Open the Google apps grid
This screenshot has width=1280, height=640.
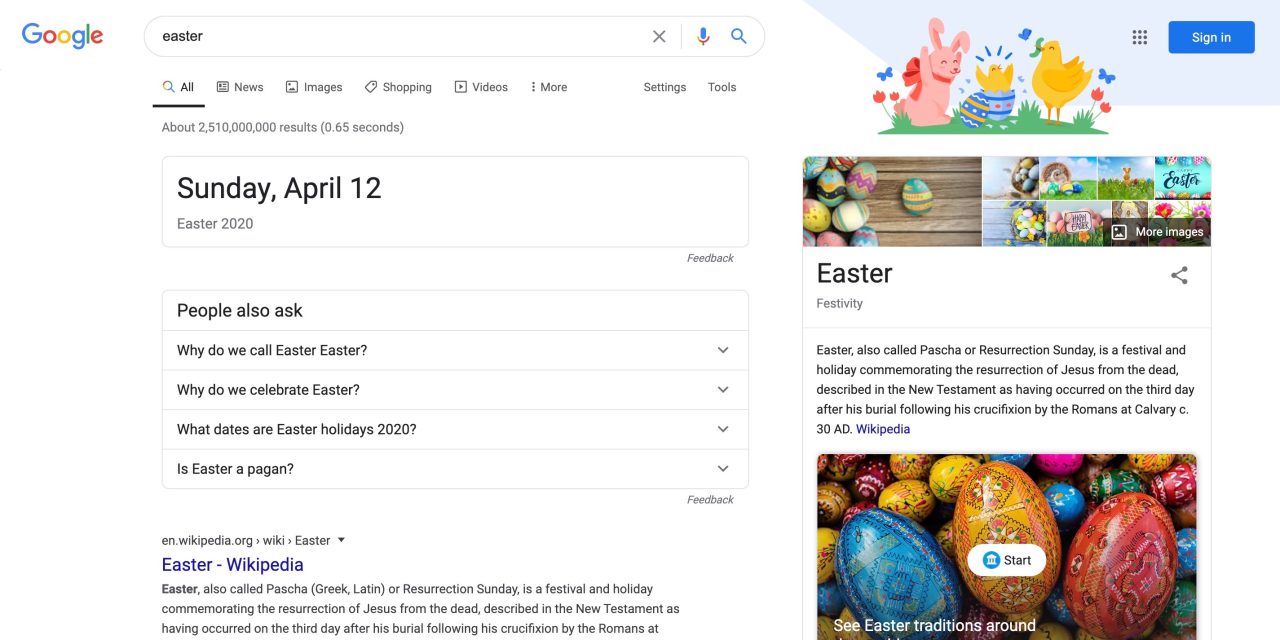[1139, 36]
